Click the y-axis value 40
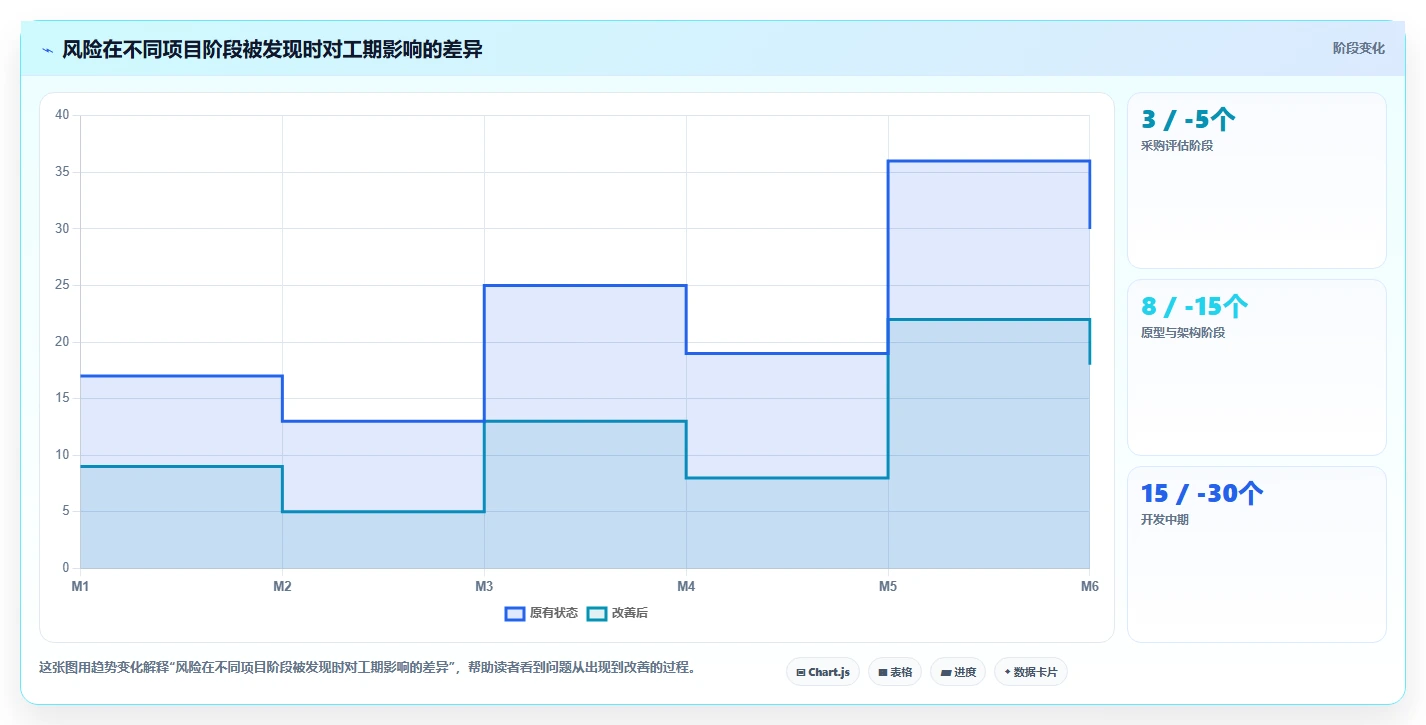The height and width of the screenshot is (725, 1426). [x=62, y=115]
